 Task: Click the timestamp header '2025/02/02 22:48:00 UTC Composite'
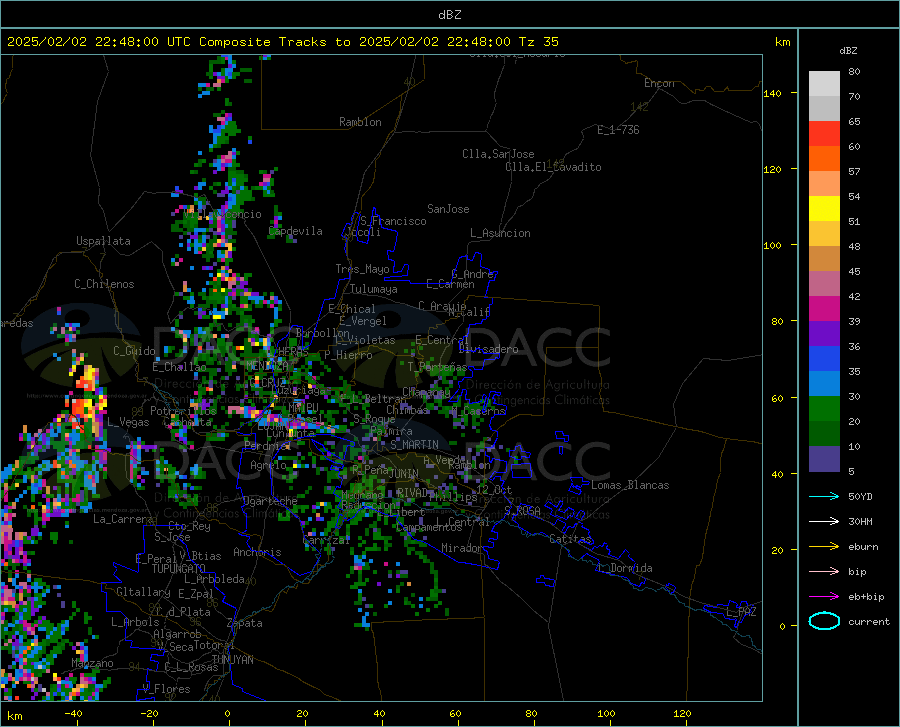(139, 42)
